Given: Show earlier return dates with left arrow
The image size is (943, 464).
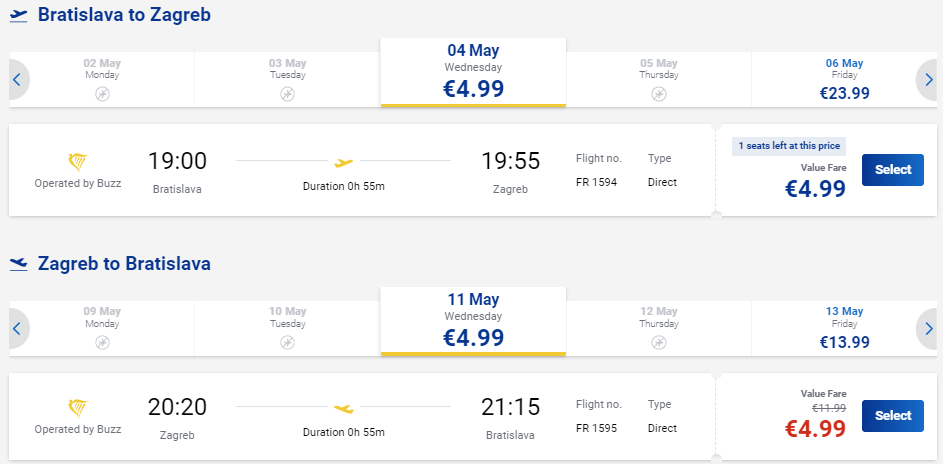Looking at the screenshot, I should (x=18, y=328).
